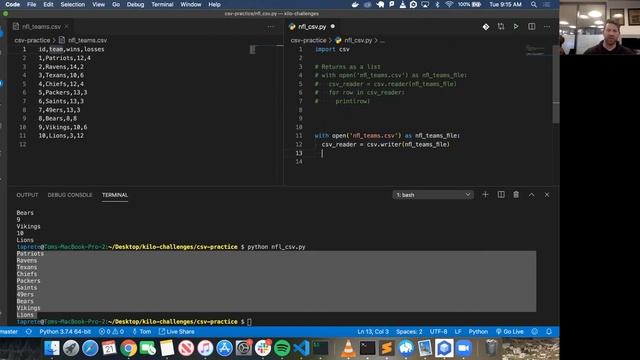Kill terminal with the trash icon
Image resolution: width=640 pixels, height=360 pixels.
(x=516, y=195)
